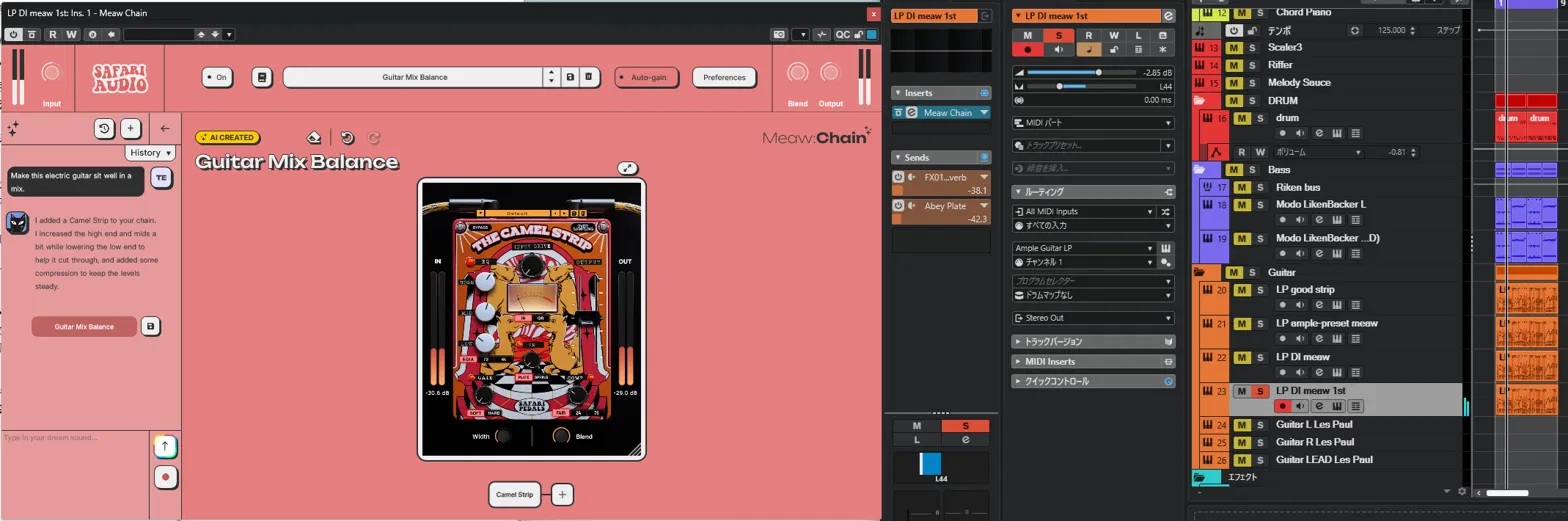
Task: Open the All MIDI Inputs dropdown
Action: [x=1085, y=212]
